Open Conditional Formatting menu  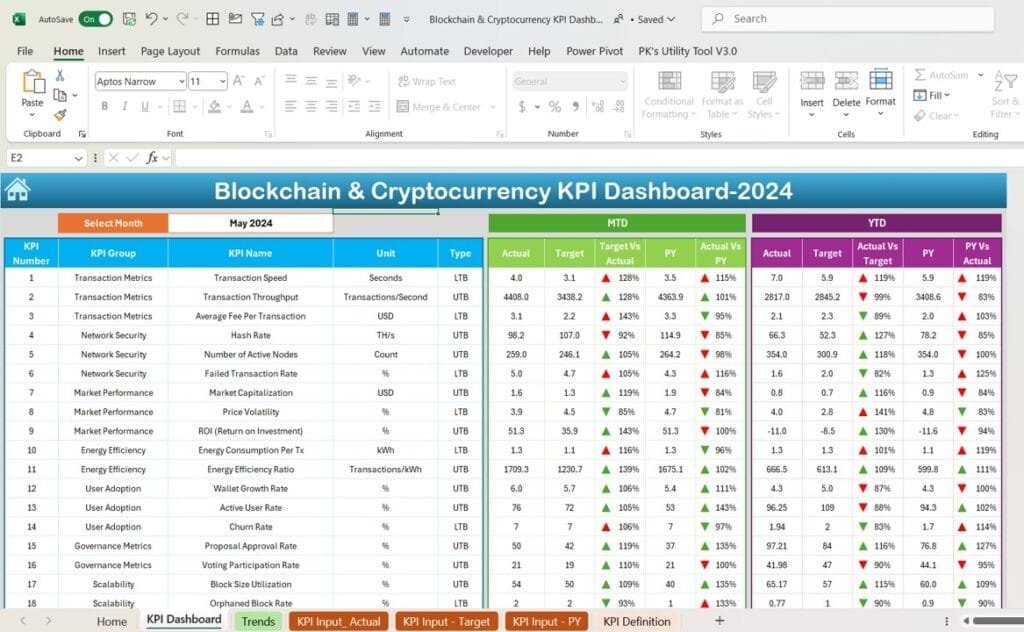tap(668, 95)
